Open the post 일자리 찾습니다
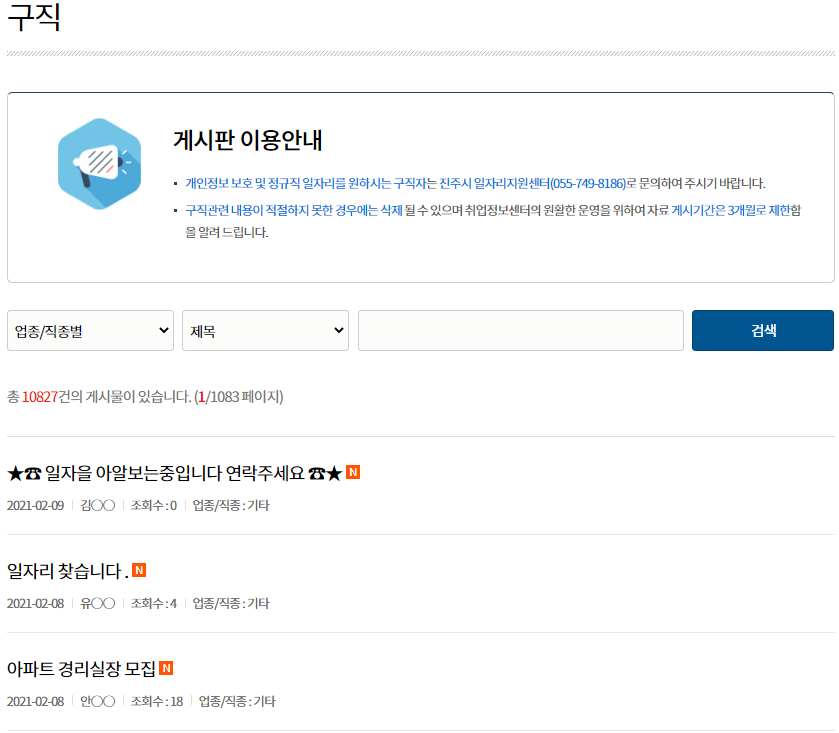Image resolution: width=839 pixels, height=733 pixels. click(x=65, y=569)
